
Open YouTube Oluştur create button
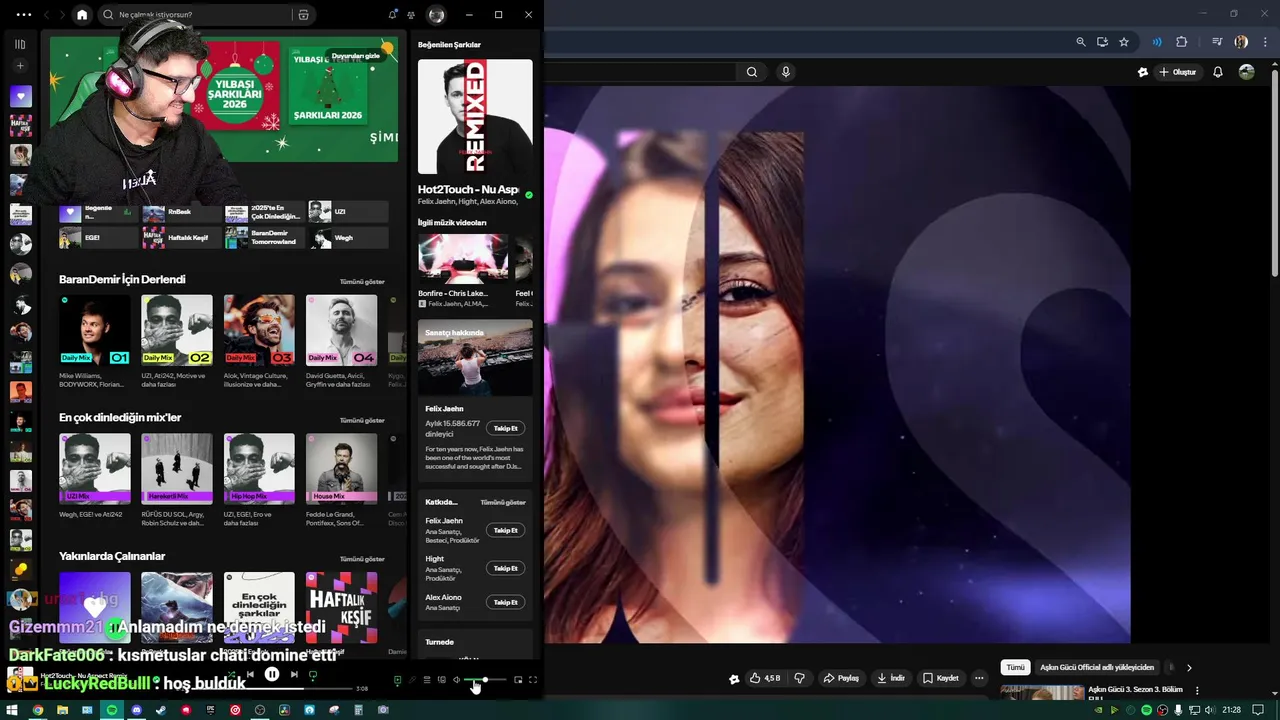tap(1177, 72)
